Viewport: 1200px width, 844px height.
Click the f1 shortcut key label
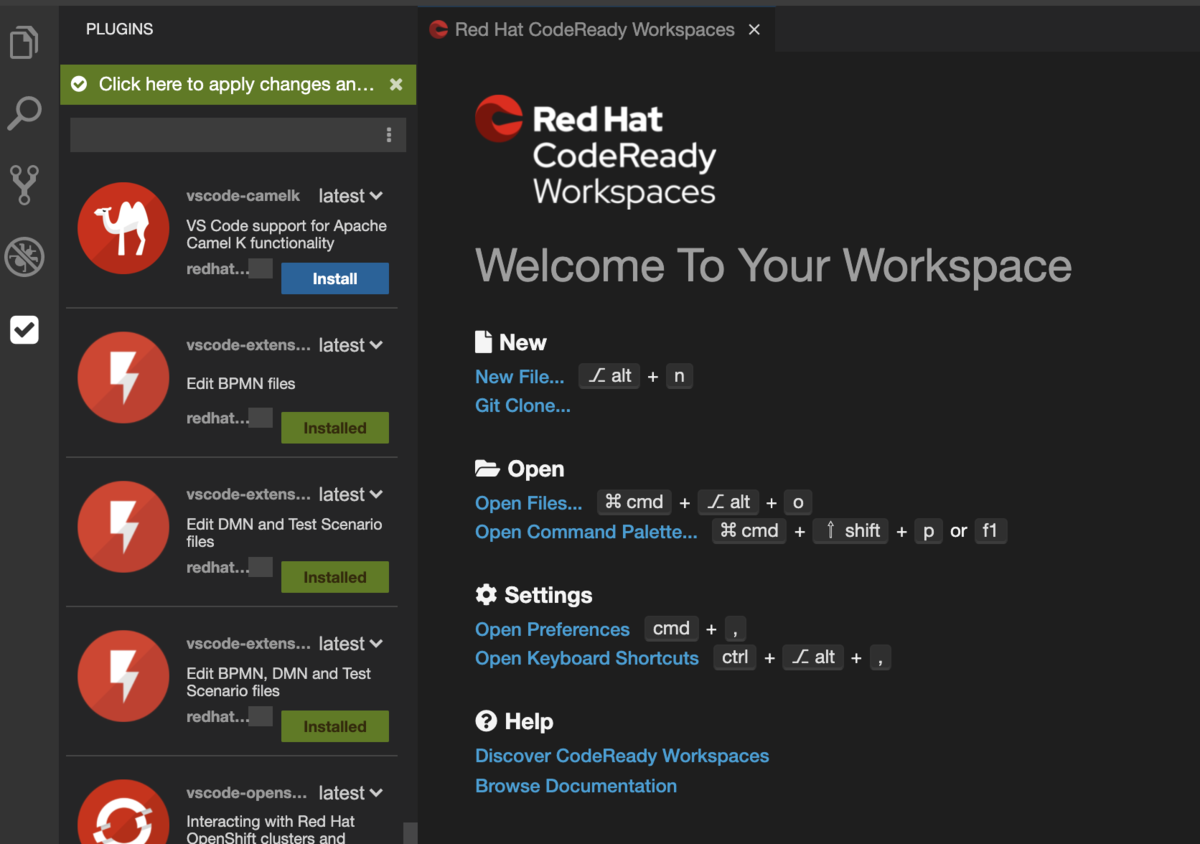pos(990,531)
